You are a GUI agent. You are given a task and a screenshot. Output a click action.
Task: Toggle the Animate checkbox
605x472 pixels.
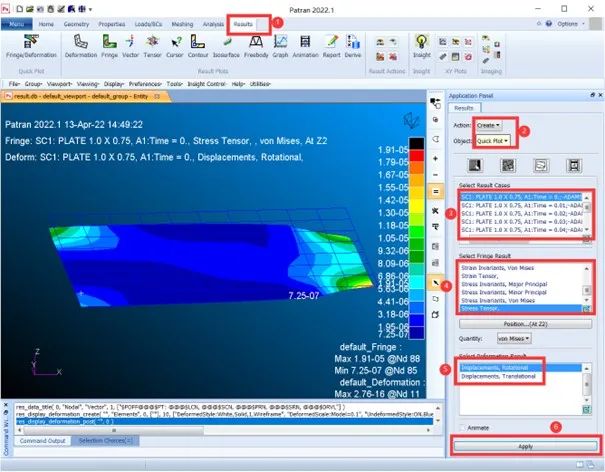462,428
